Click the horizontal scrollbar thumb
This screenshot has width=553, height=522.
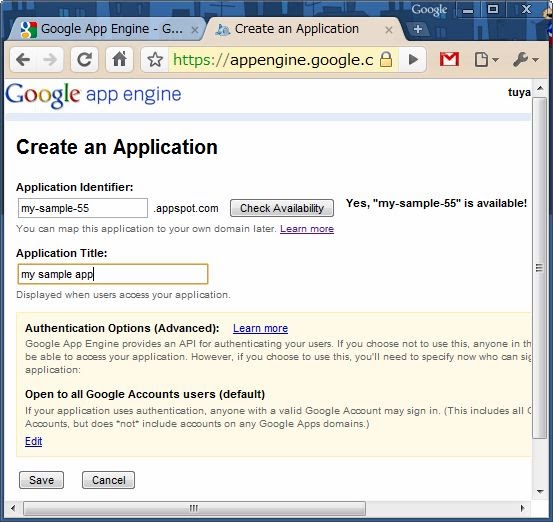coord(194,508)
